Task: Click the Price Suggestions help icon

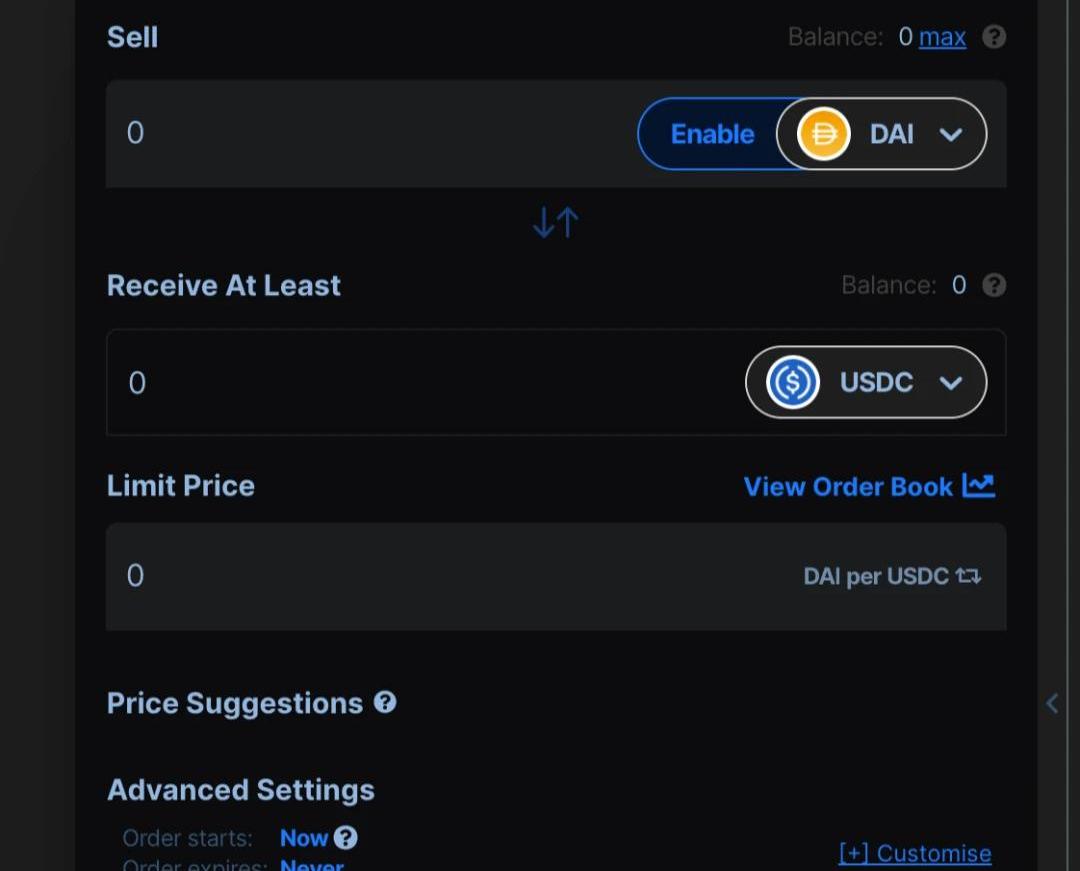Action: point(385,702)
